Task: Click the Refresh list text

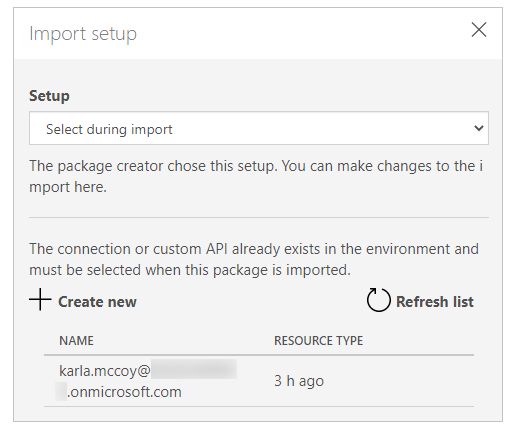Action: tap(435, 302)
